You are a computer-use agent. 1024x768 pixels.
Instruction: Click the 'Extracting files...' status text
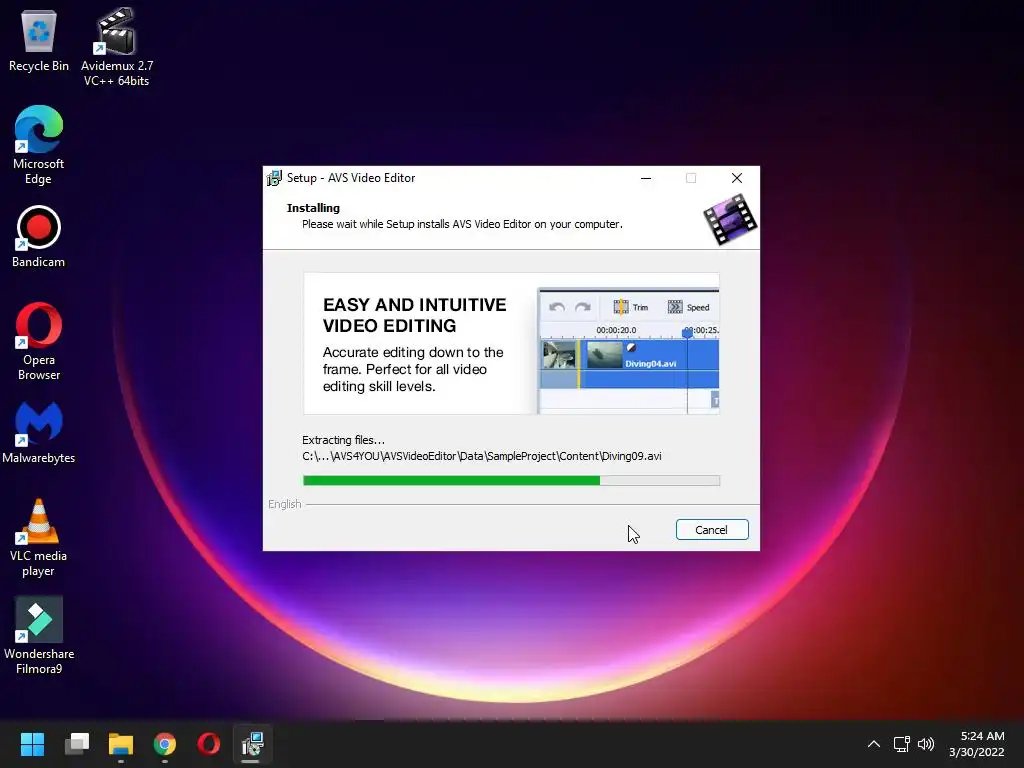click(x=344, y=440)
